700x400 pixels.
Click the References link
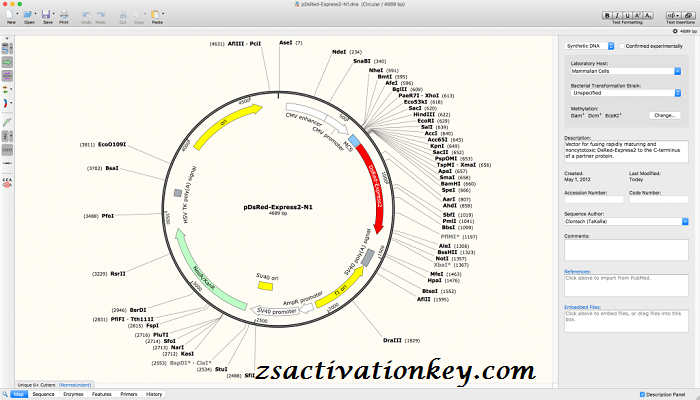[x=577, y=271]
